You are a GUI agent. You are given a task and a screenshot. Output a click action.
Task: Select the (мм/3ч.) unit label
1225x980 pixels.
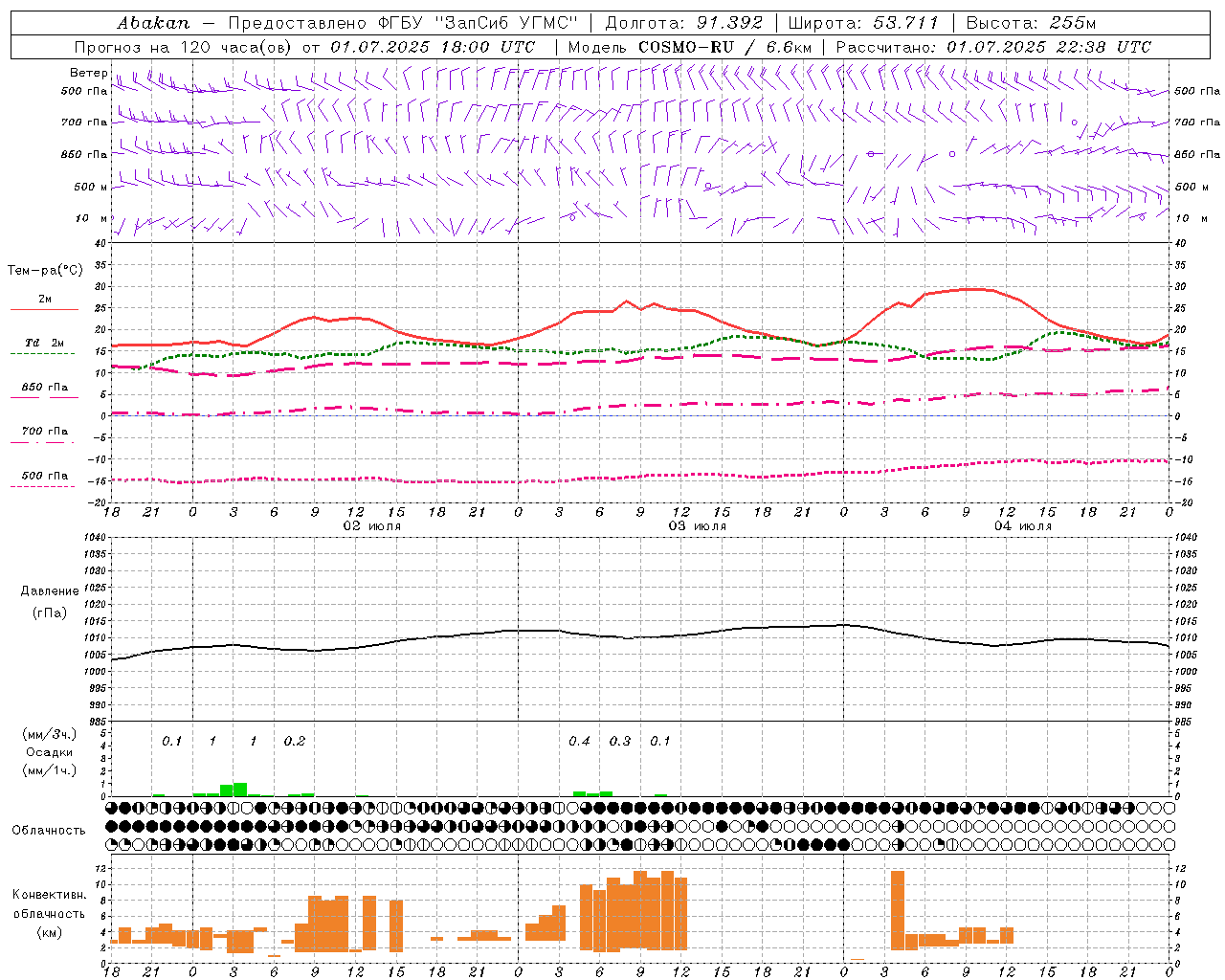click(x=50, y=734)
